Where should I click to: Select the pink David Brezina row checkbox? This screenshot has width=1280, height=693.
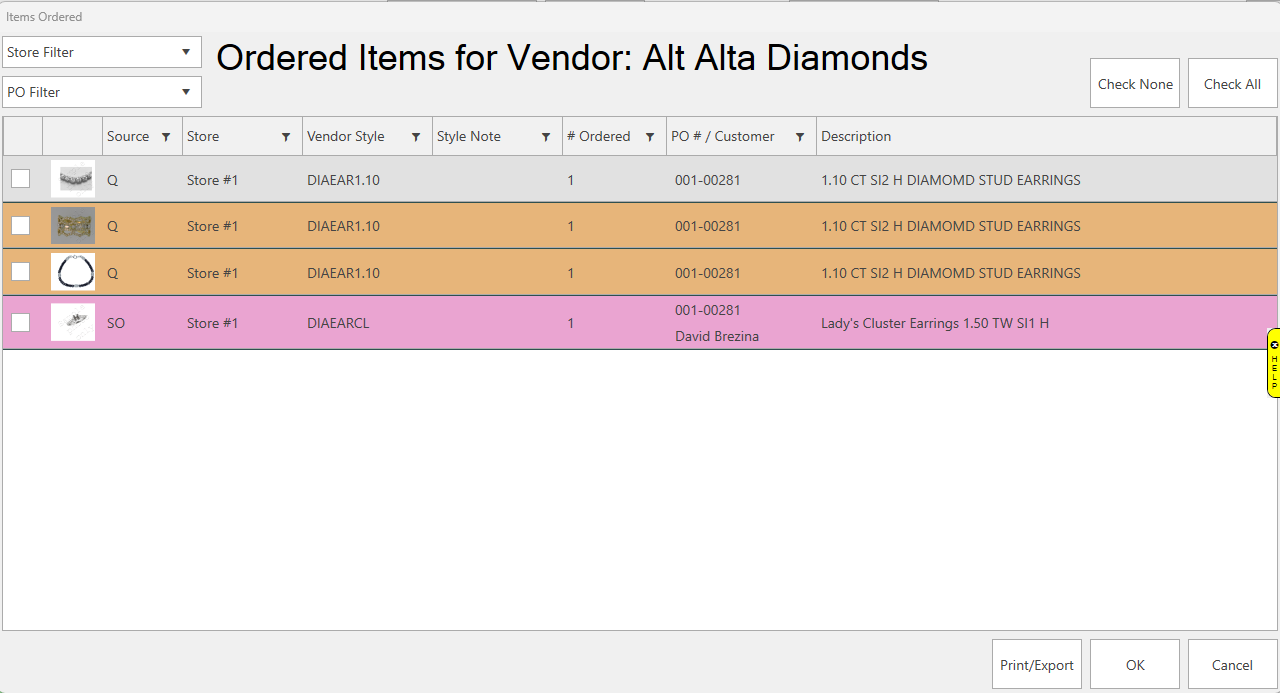click(x=21, y=322)
